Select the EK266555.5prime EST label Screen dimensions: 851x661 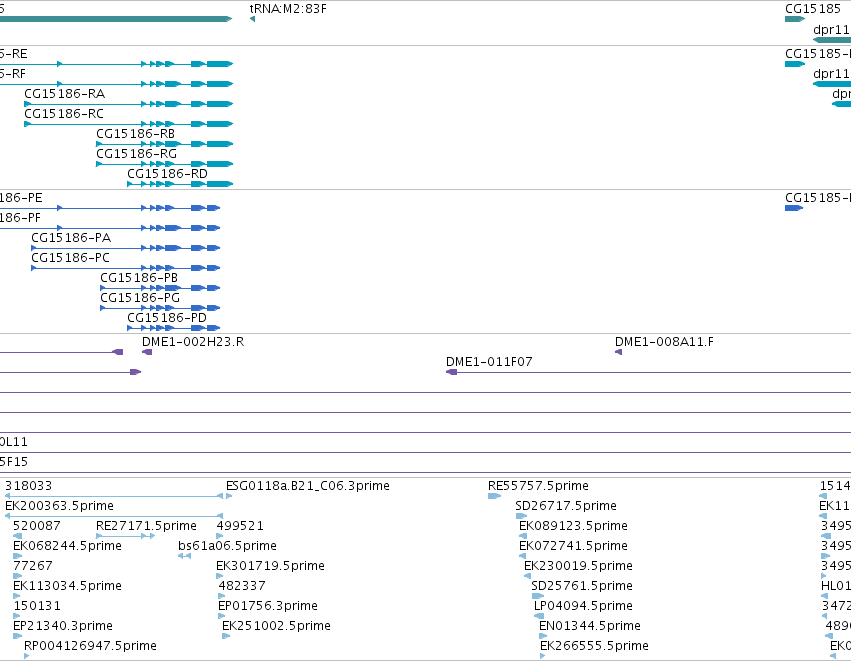click(594, 646)
